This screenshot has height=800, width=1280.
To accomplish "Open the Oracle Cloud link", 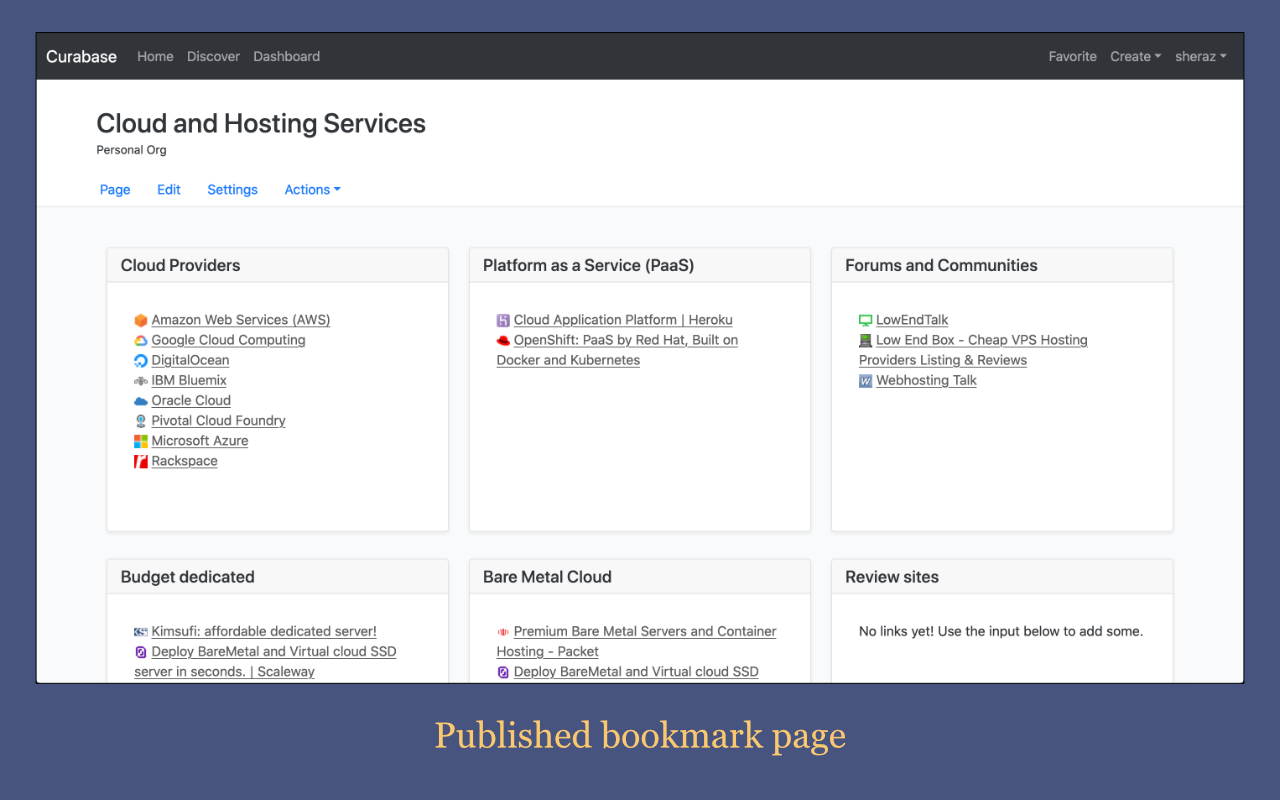I will 191,400.
